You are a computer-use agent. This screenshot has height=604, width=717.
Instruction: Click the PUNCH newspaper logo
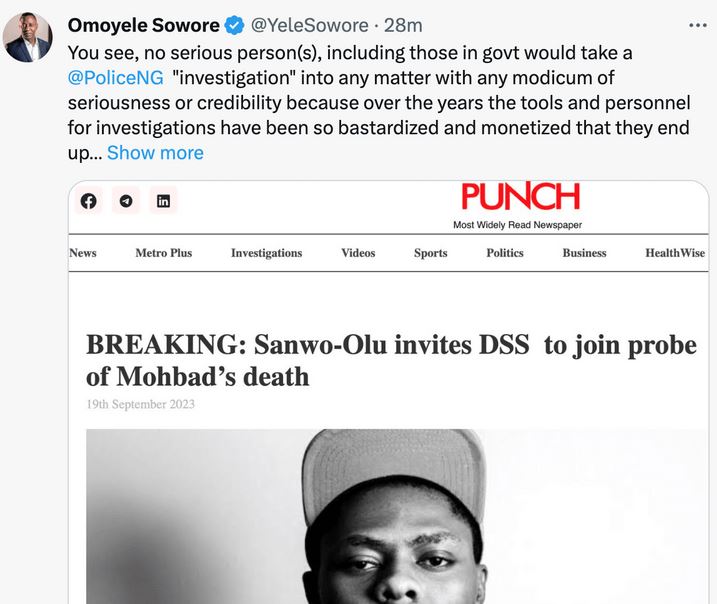[x=519, y=195]
